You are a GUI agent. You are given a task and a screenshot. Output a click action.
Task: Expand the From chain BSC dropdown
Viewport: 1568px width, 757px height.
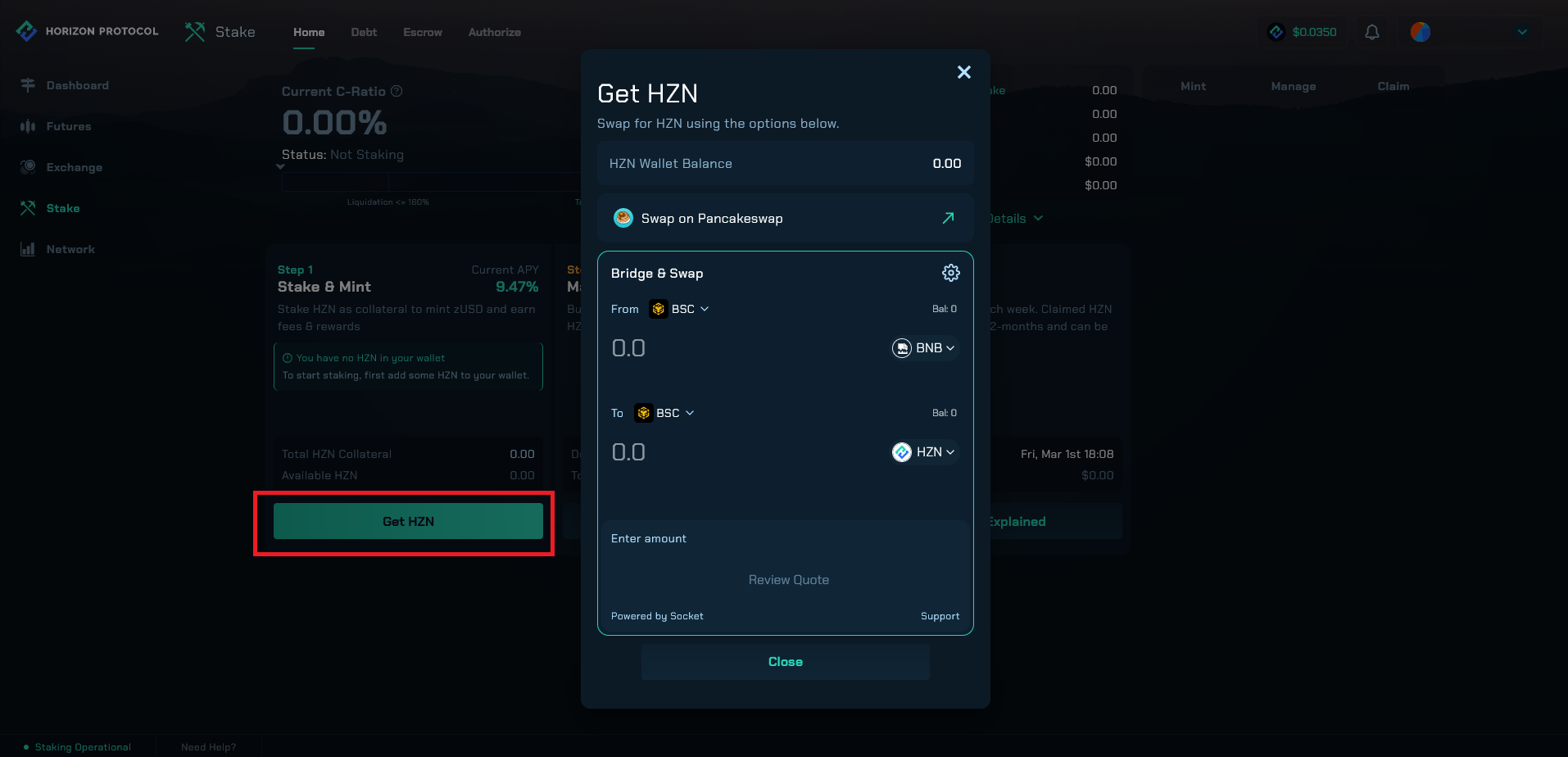679,309
